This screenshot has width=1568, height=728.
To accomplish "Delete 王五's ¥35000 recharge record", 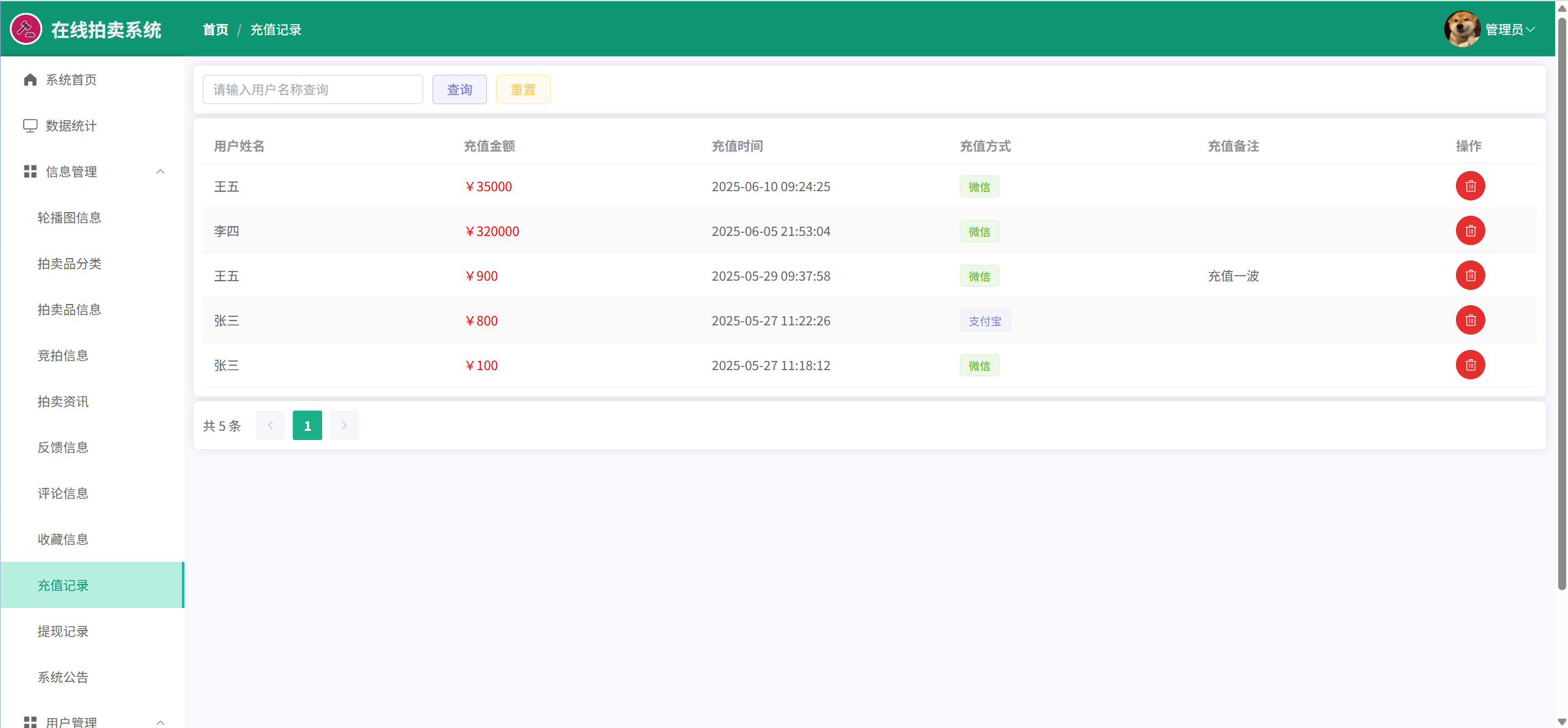I will click(x=1470, y=186).
